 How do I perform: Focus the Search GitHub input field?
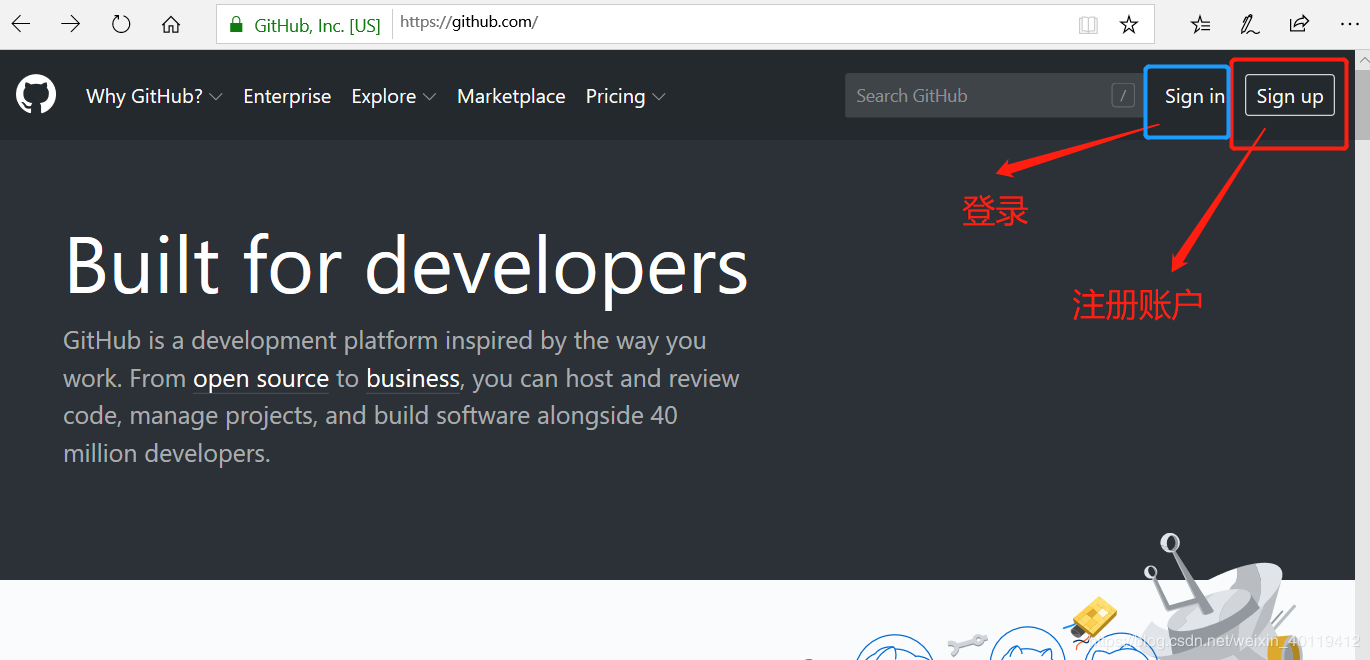tap(995, 96)
